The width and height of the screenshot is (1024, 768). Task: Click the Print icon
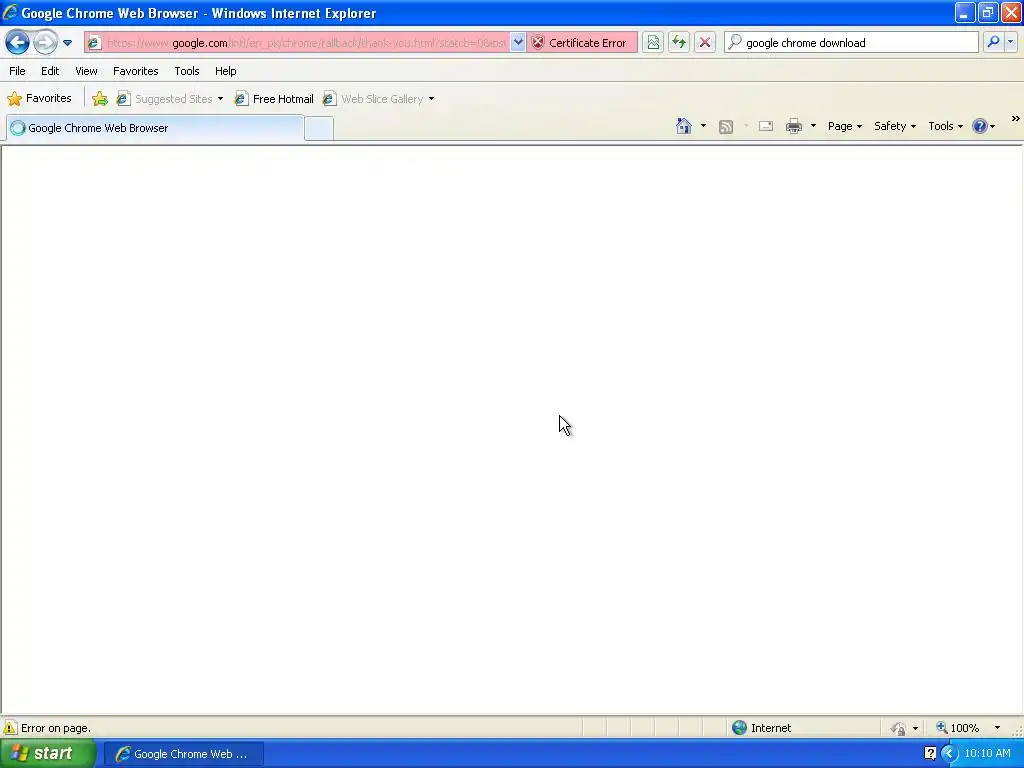click(793, 126)
